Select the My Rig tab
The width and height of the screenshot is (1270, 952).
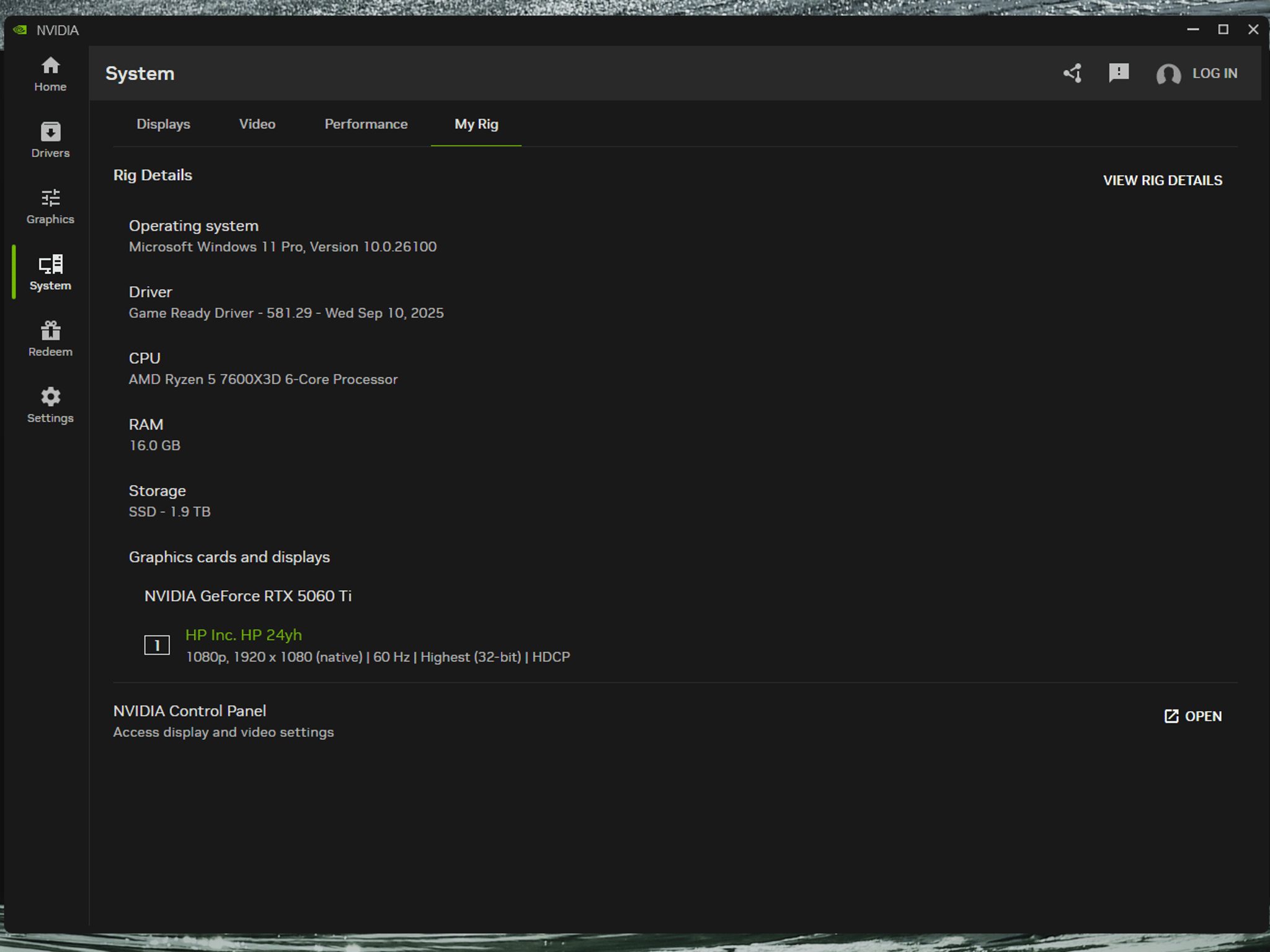click(476, 124)
